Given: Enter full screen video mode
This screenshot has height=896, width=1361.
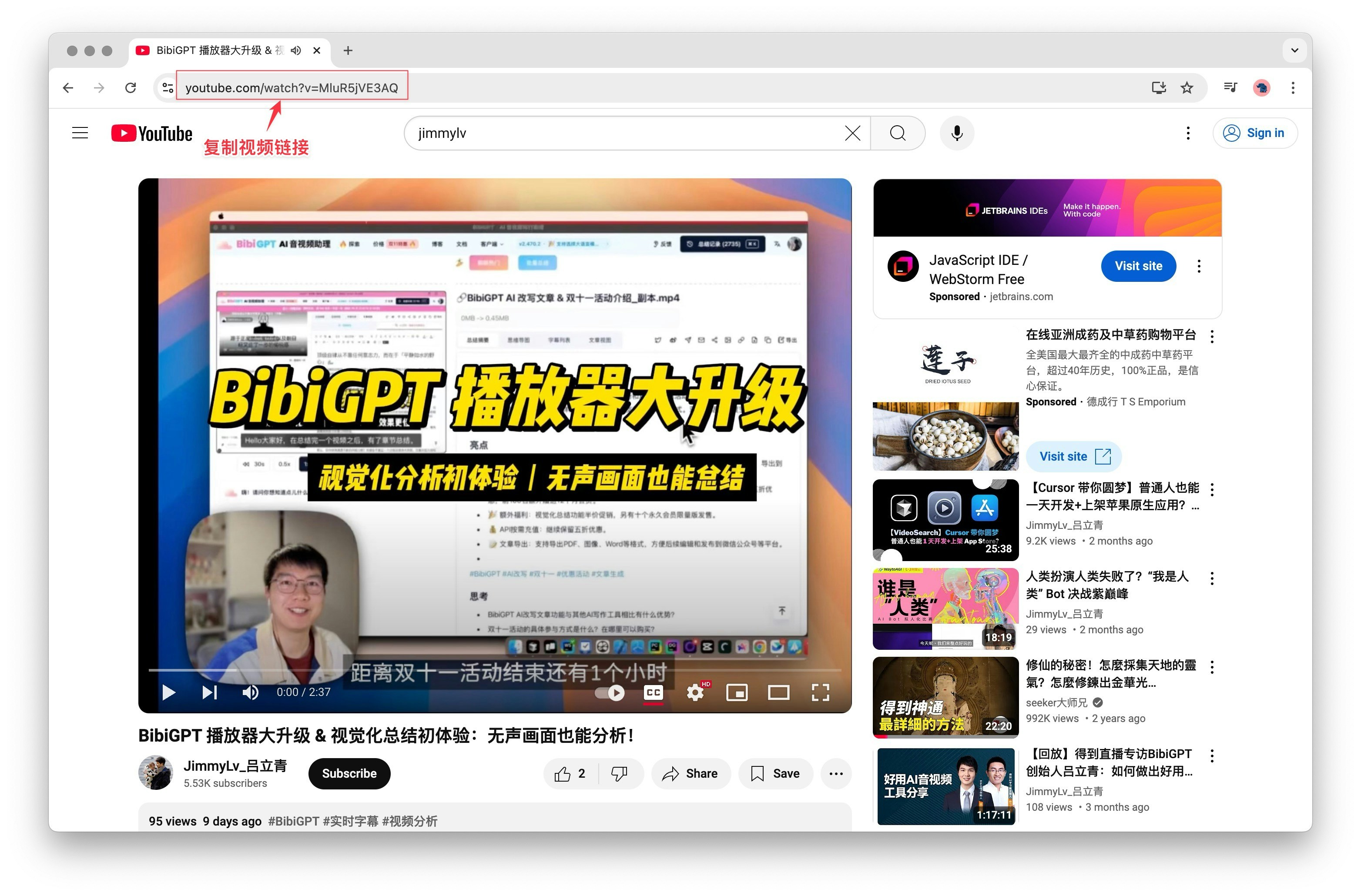Looking at the screenshot, I should pos(820,692).
